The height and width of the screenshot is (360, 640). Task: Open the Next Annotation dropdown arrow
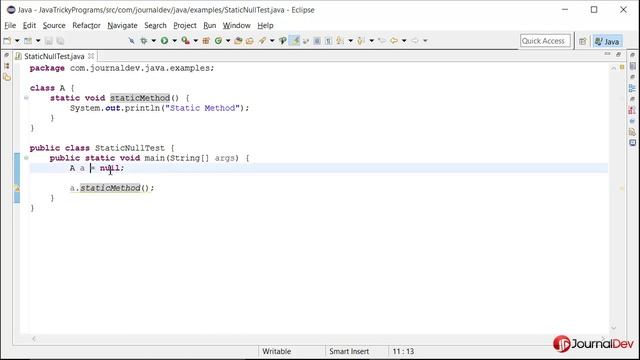(350, 41)
